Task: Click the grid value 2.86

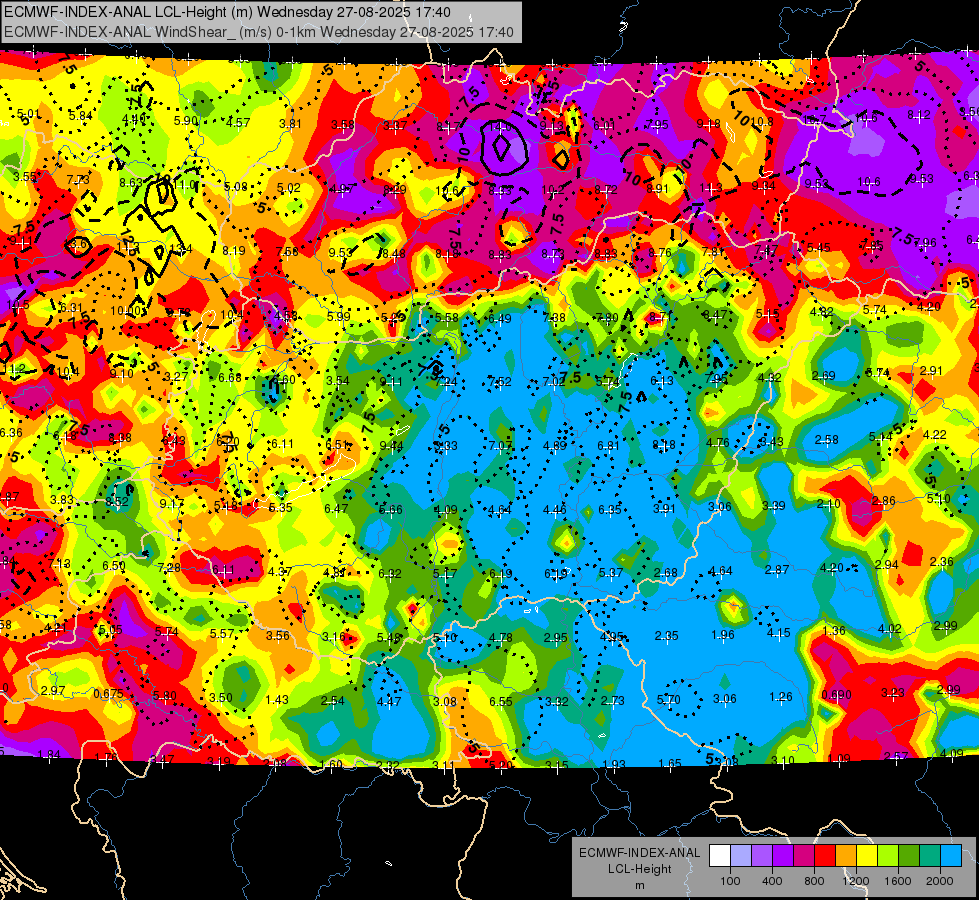Action: (883, 501)
